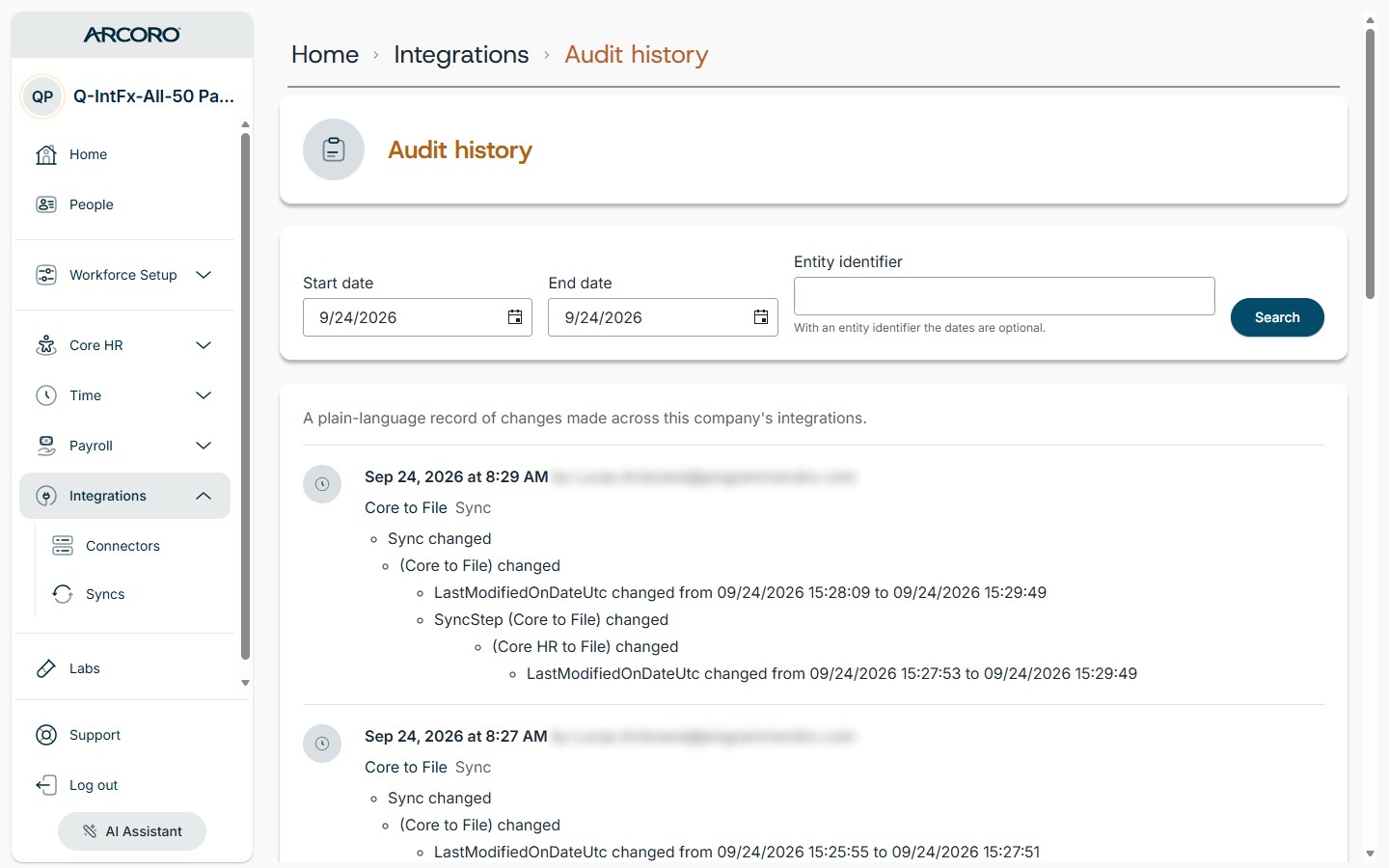Expand the Core HR menu chevron
The image size is (1389, 868).
tap(204, 345)
